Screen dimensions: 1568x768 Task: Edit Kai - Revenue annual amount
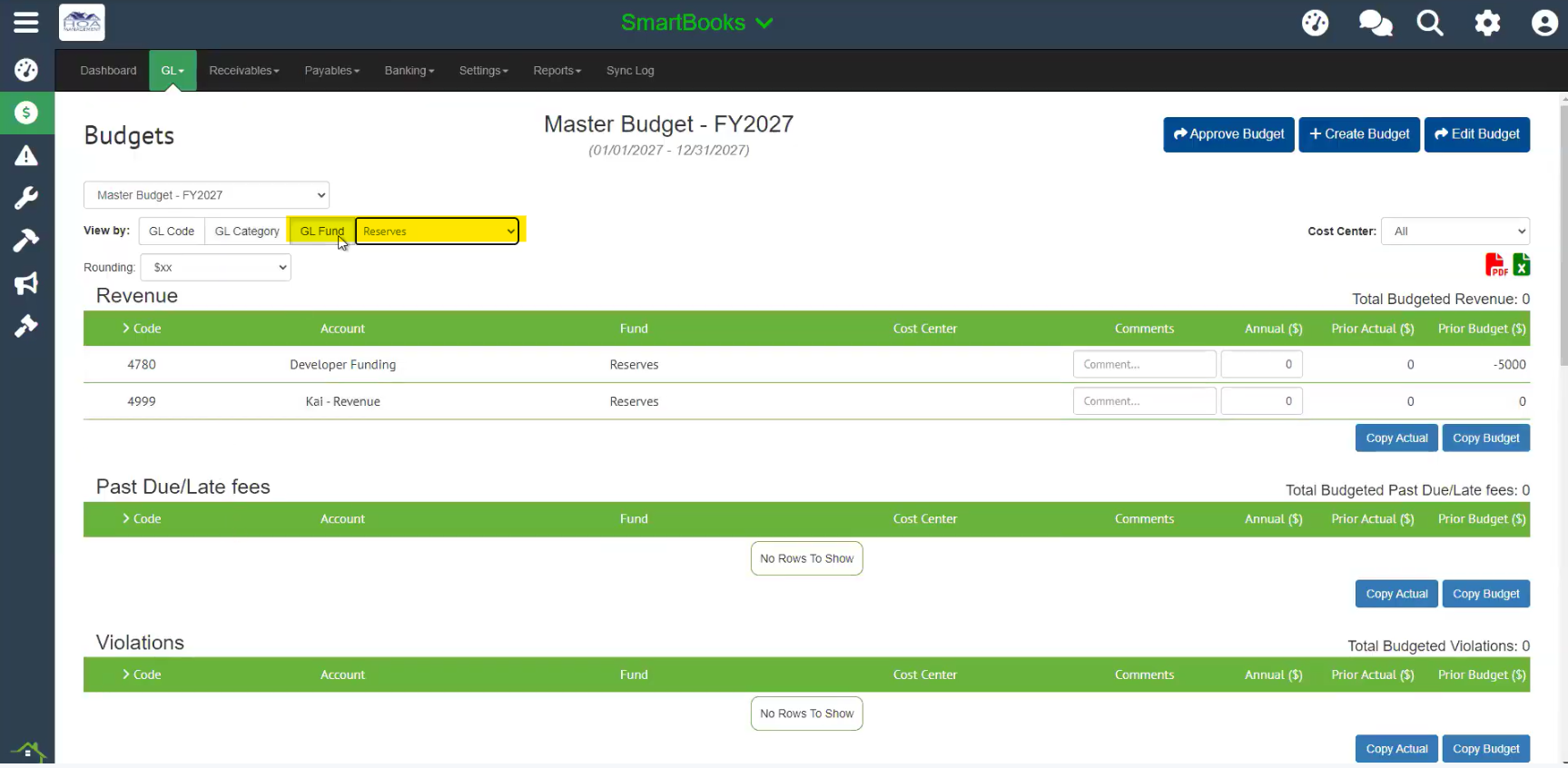(x=1261, y=401)
